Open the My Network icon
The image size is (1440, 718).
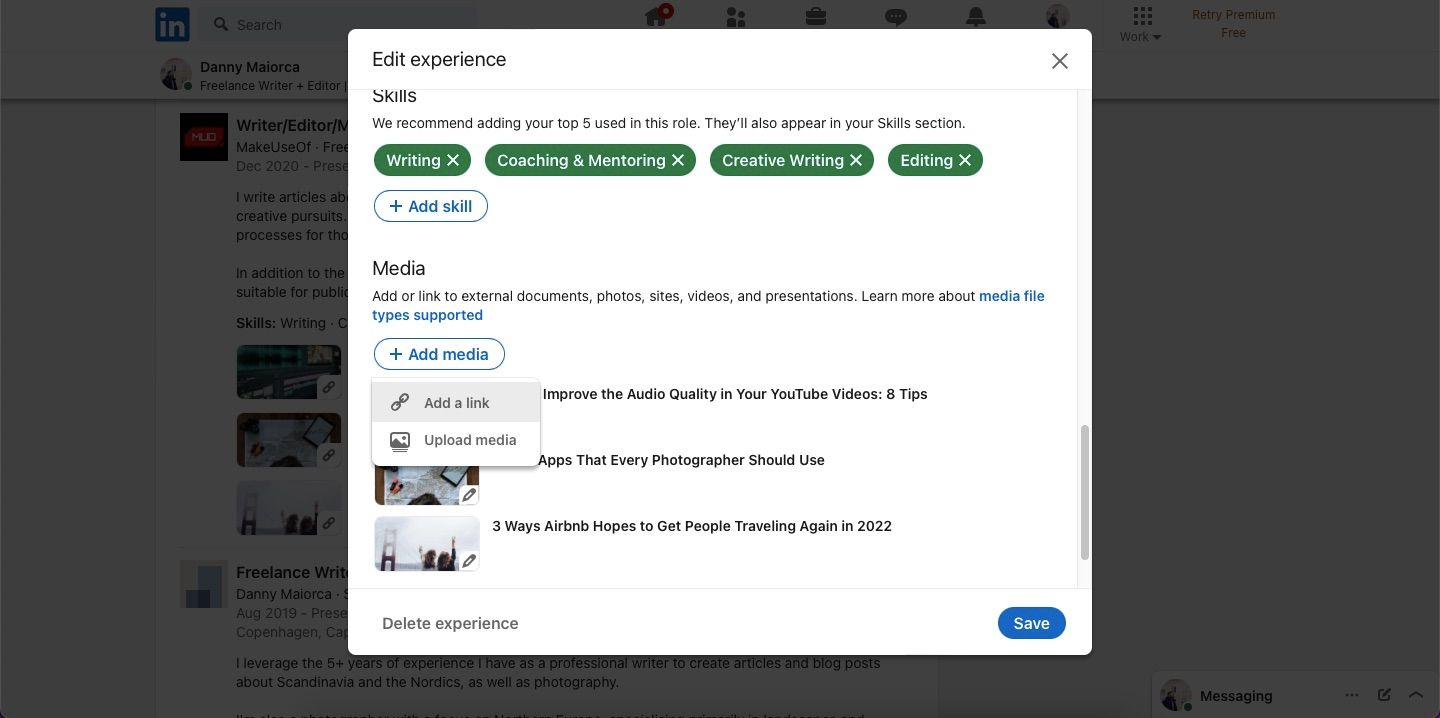(x=735, y=17)
